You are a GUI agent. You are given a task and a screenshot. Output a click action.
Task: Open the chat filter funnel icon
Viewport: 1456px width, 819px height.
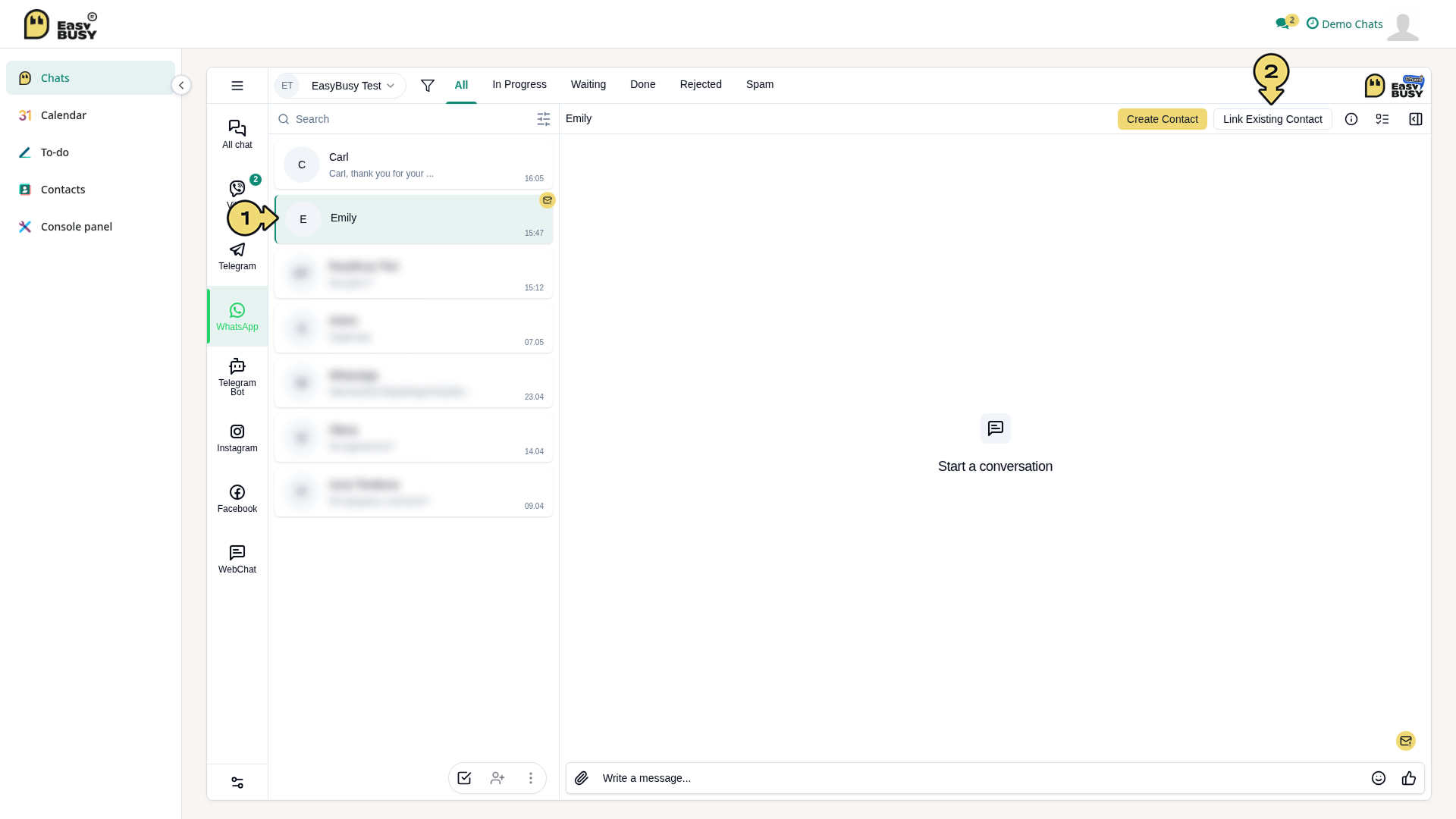(428, 86)
